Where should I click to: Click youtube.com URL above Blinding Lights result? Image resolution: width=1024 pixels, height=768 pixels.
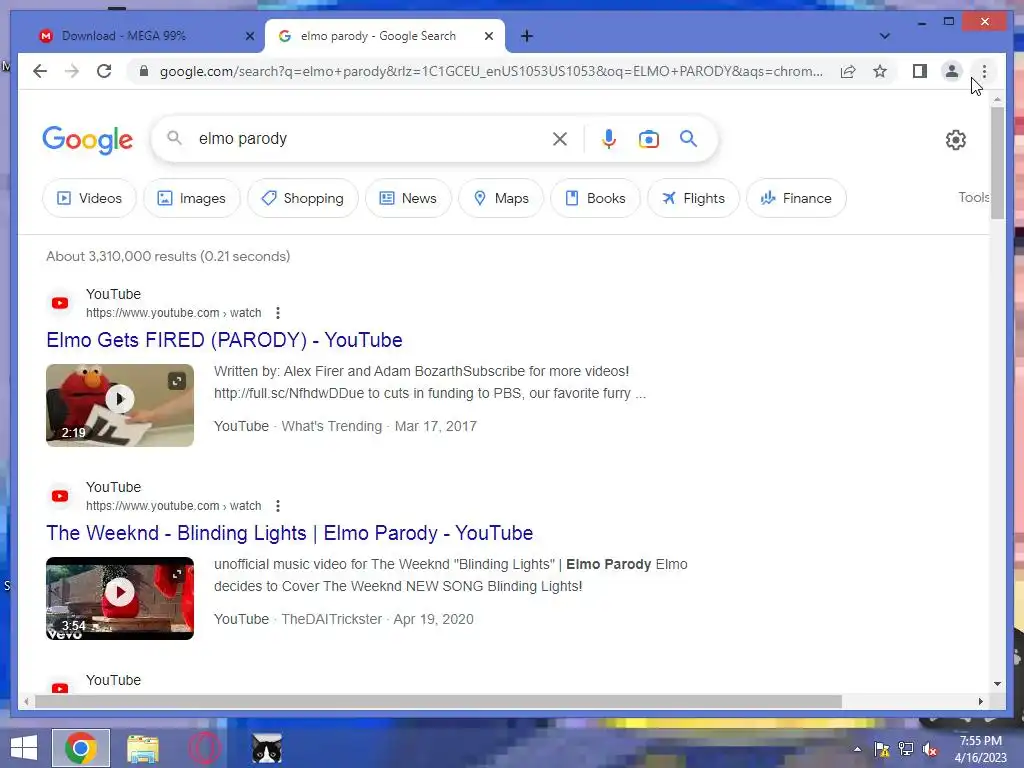[173, 506]
